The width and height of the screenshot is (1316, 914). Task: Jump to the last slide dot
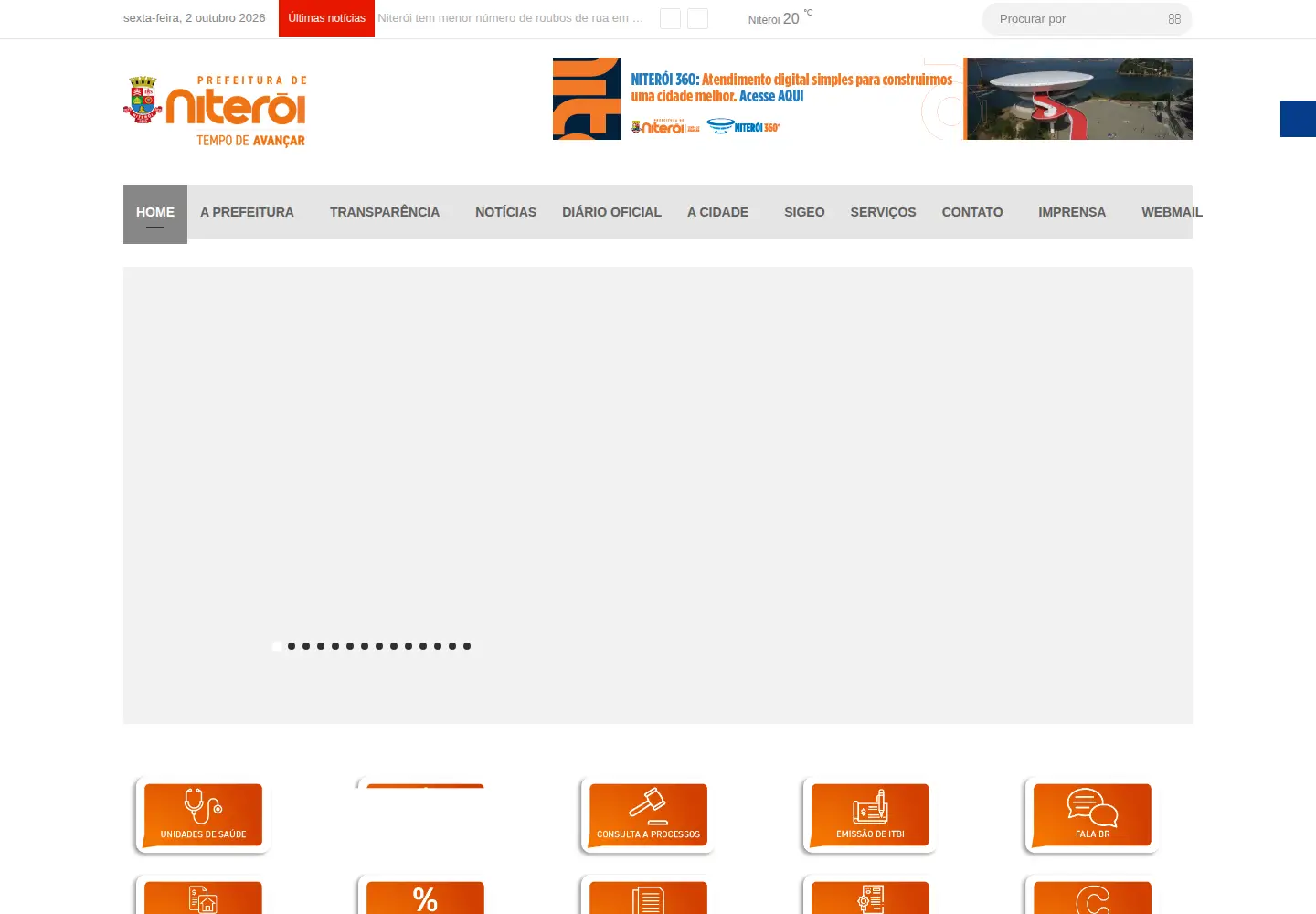coord(467,646)
